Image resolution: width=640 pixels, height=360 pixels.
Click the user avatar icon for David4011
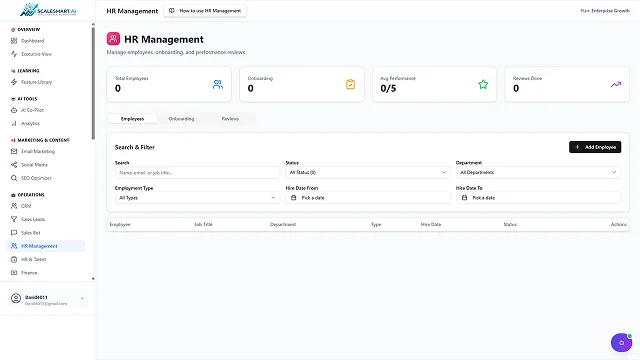click(16, 298)
